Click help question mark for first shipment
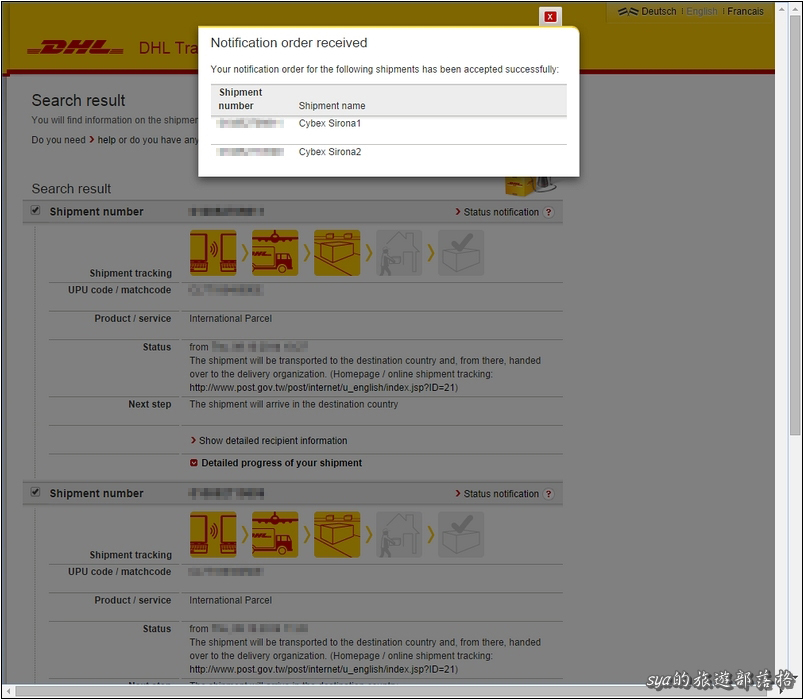The height and width of the screenshot is (700, 804). 549,212
